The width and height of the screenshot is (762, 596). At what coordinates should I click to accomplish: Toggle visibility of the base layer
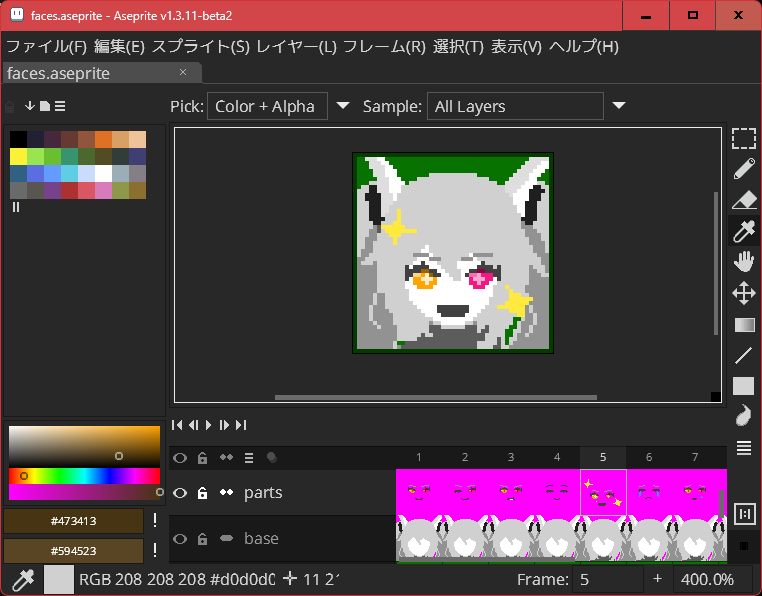point(180,539)
